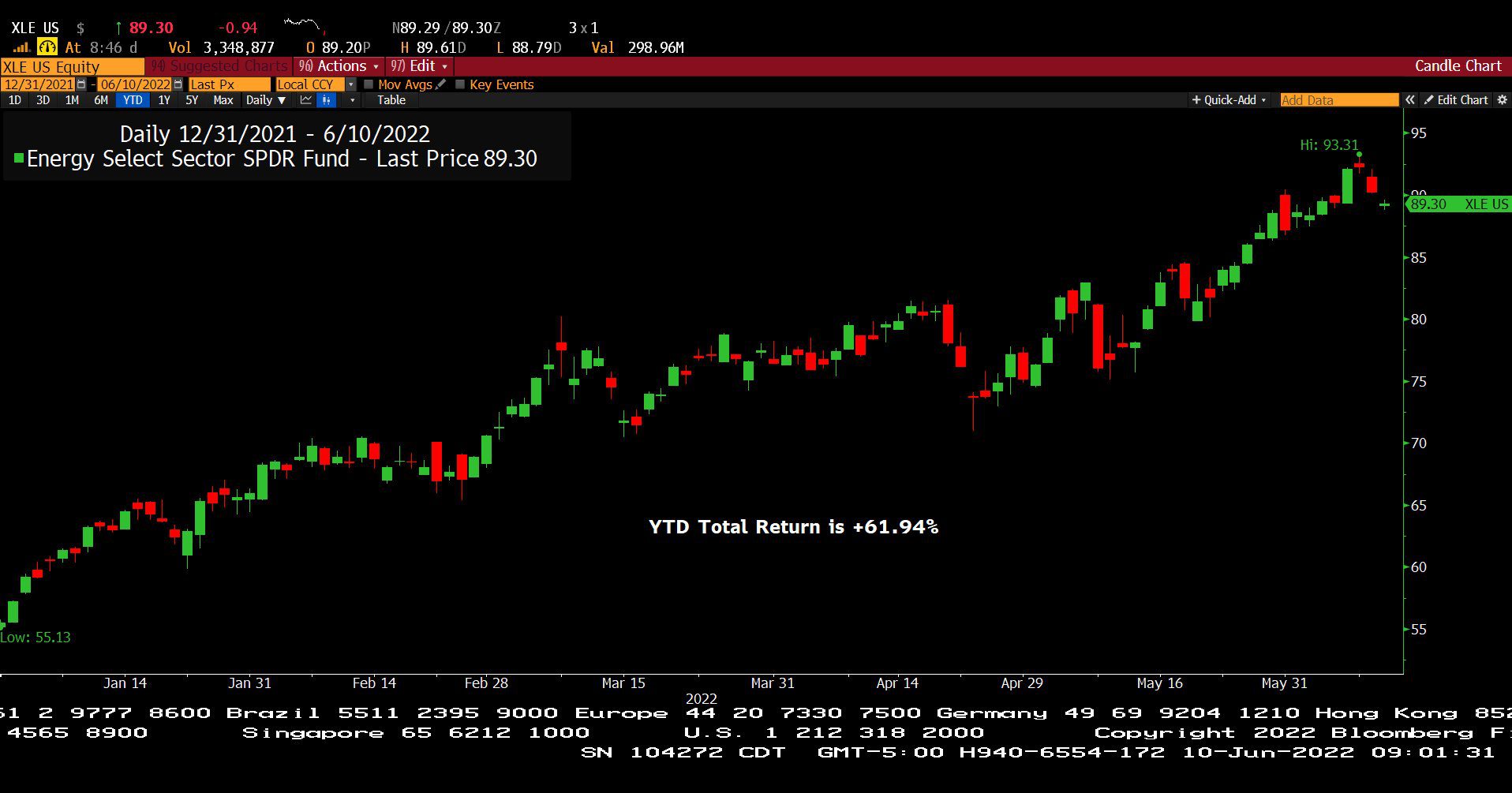Enable the Mov Avgs checkbox

tap(369, 84)
